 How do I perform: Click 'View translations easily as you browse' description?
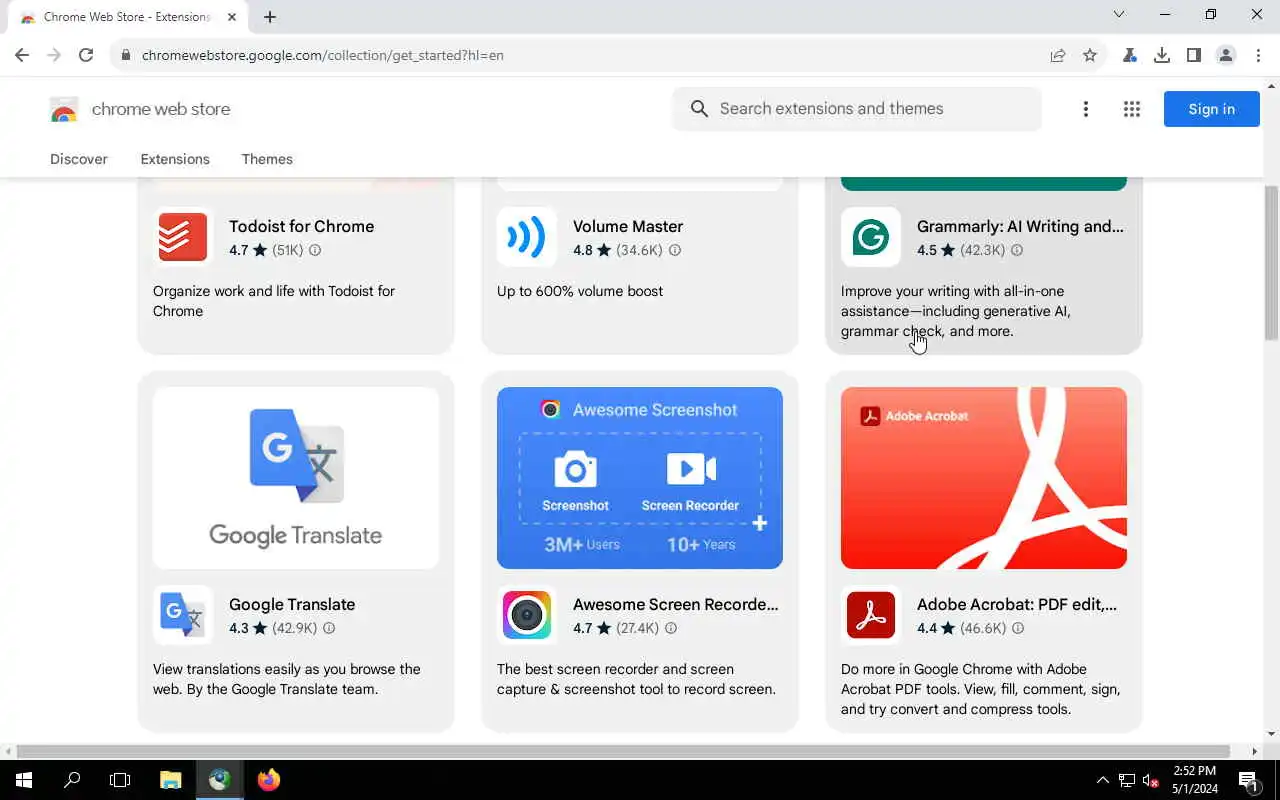click(287, 679)
